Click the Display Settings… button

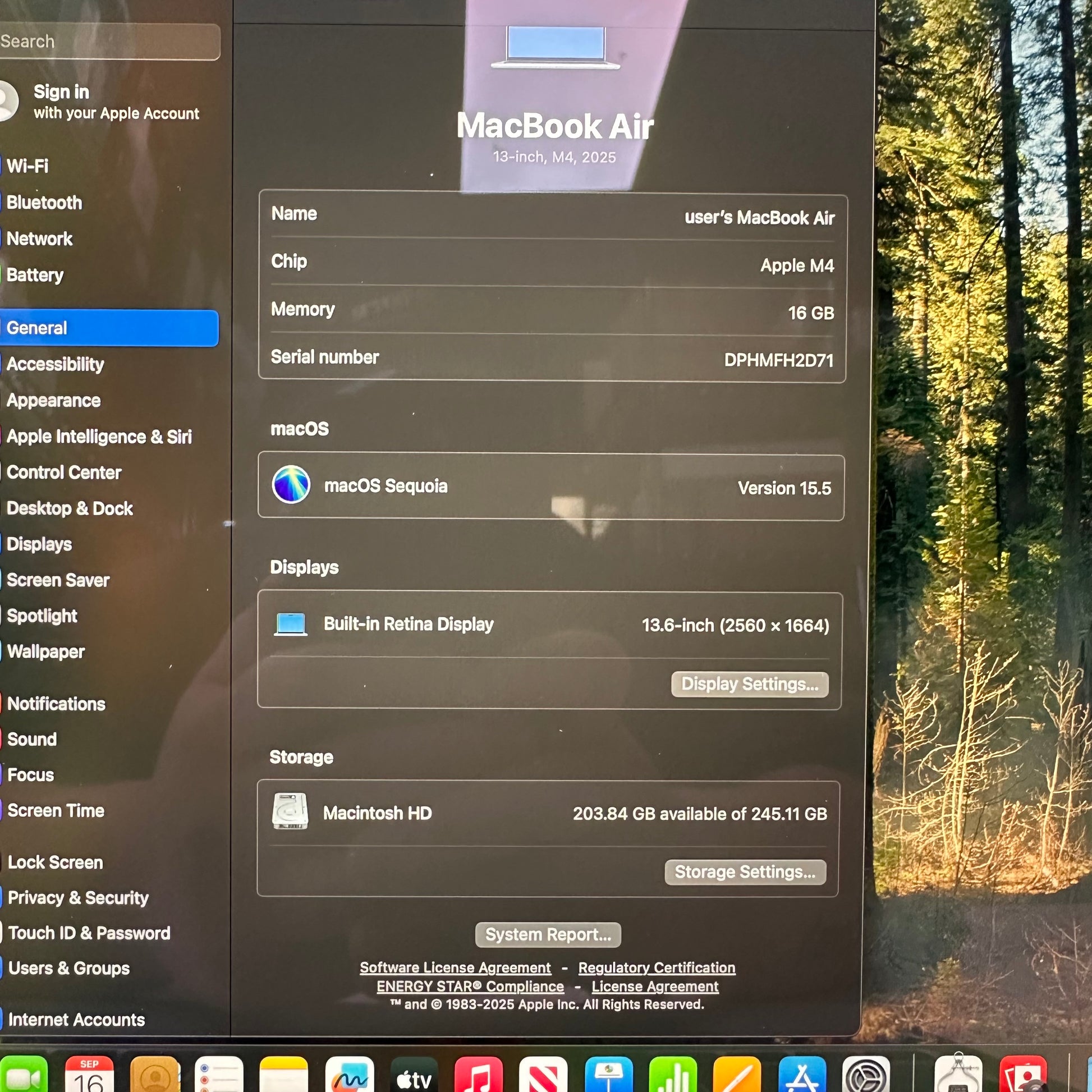click(x=750, y=684)
